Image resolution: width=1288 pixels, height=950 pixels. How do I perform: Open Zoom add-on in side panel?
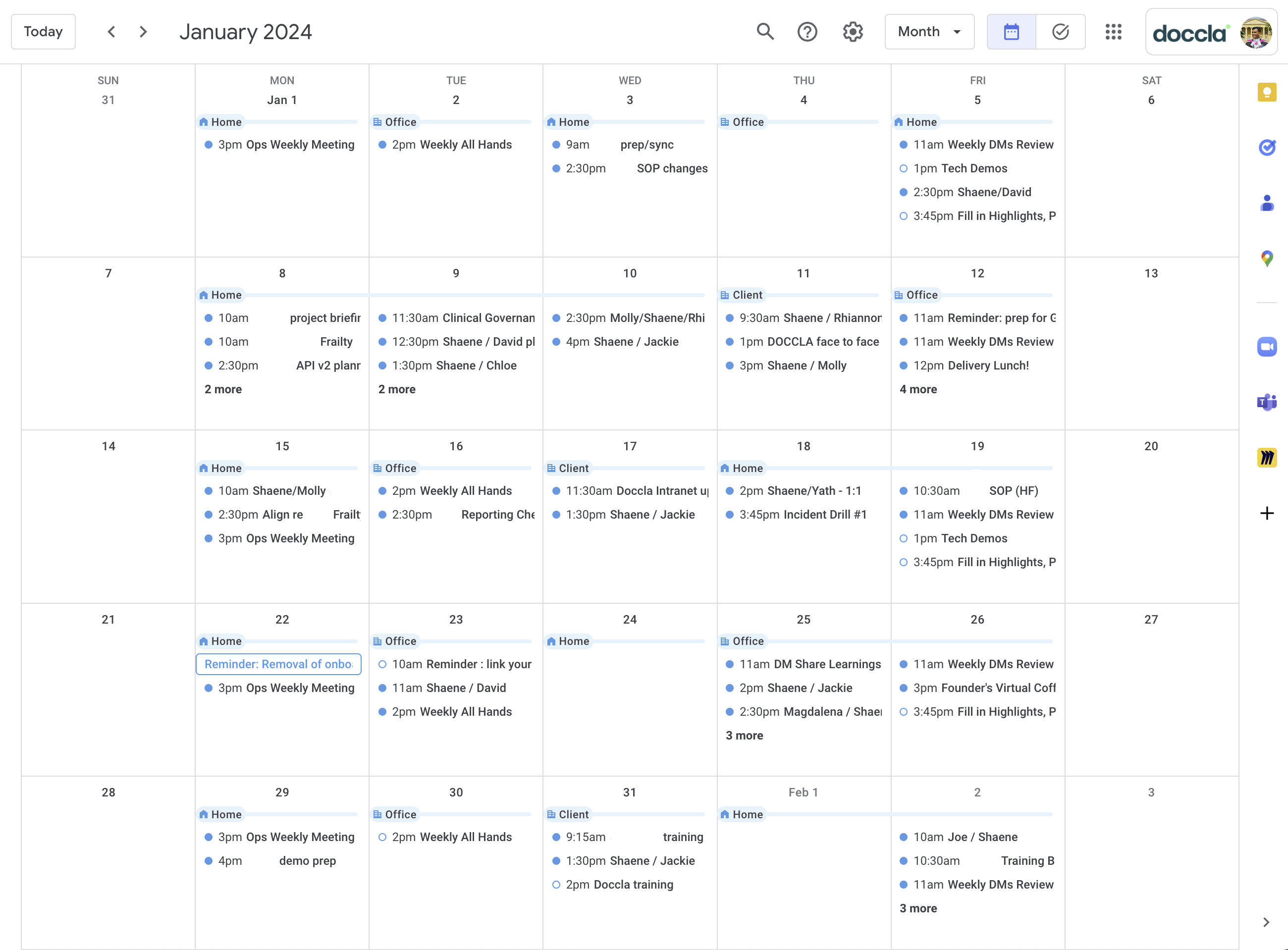[x=1267, y=347]
